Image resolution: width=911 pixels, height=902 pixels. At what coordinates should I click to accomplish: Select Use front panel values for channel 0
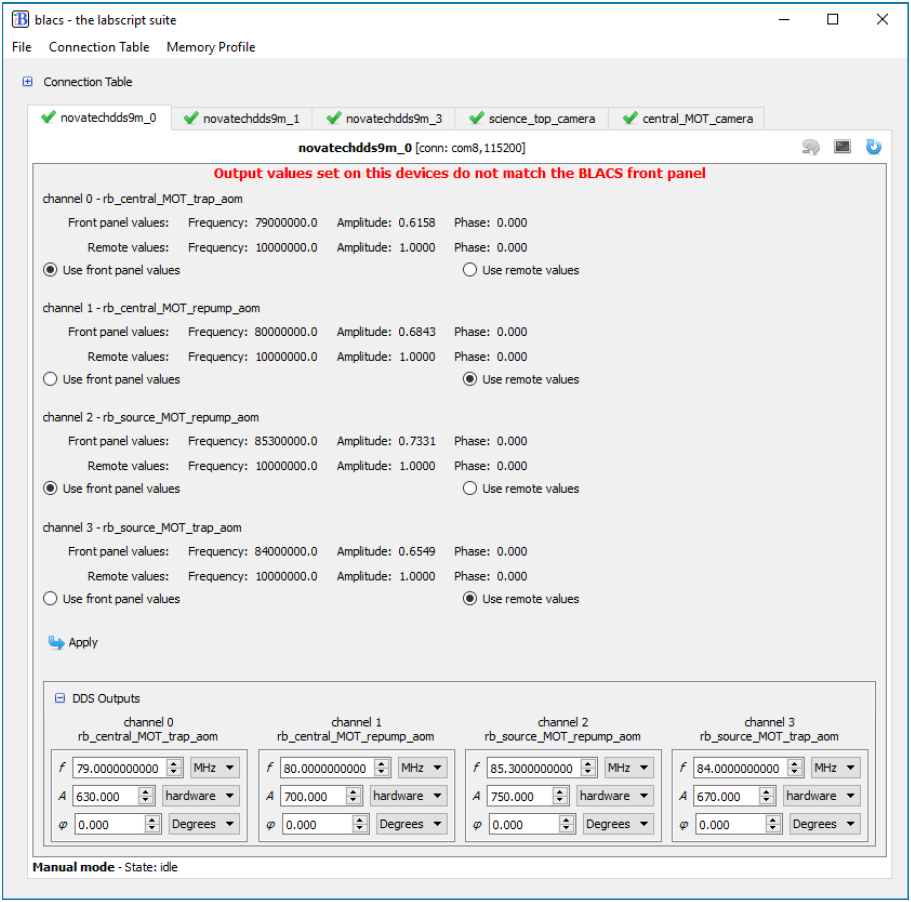pos(51,270)
